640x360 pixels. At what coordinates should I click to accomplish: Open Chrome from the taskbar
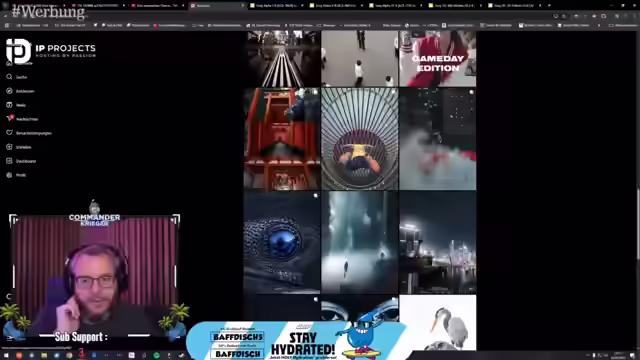click(x=69, y=356)
